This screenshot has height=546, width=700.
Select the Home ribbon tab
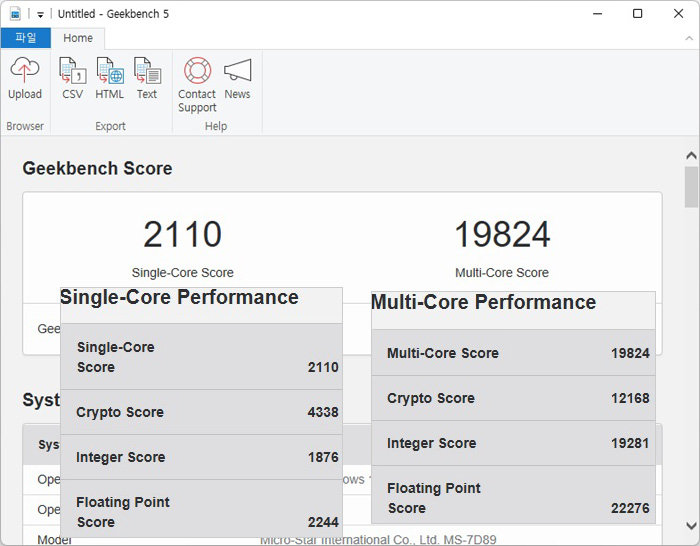(x=78, y=38)
